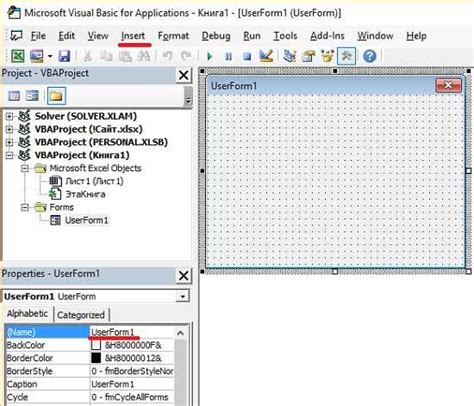This screenshot has width=474, height=406.
Task: Collapse the VBAProject (Книга1) node
Action: (x=10, y=155)
